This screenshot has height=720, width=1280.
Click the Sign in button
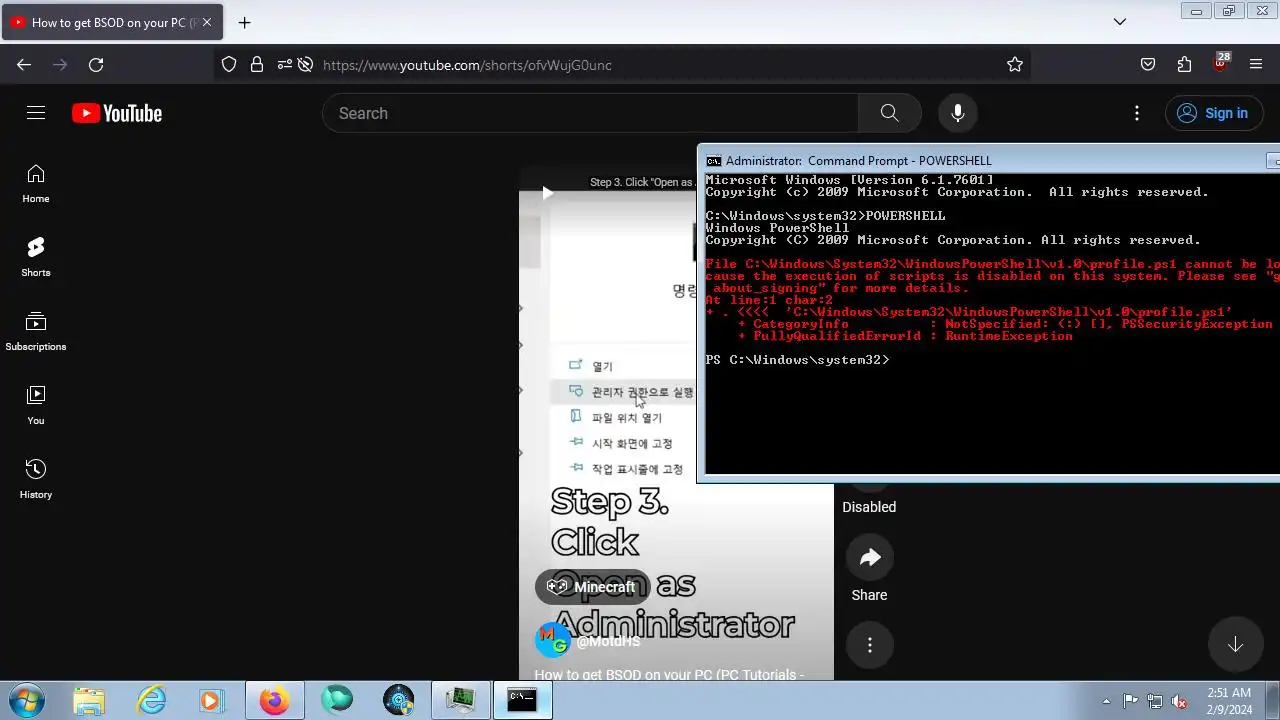pos(1213,113)
